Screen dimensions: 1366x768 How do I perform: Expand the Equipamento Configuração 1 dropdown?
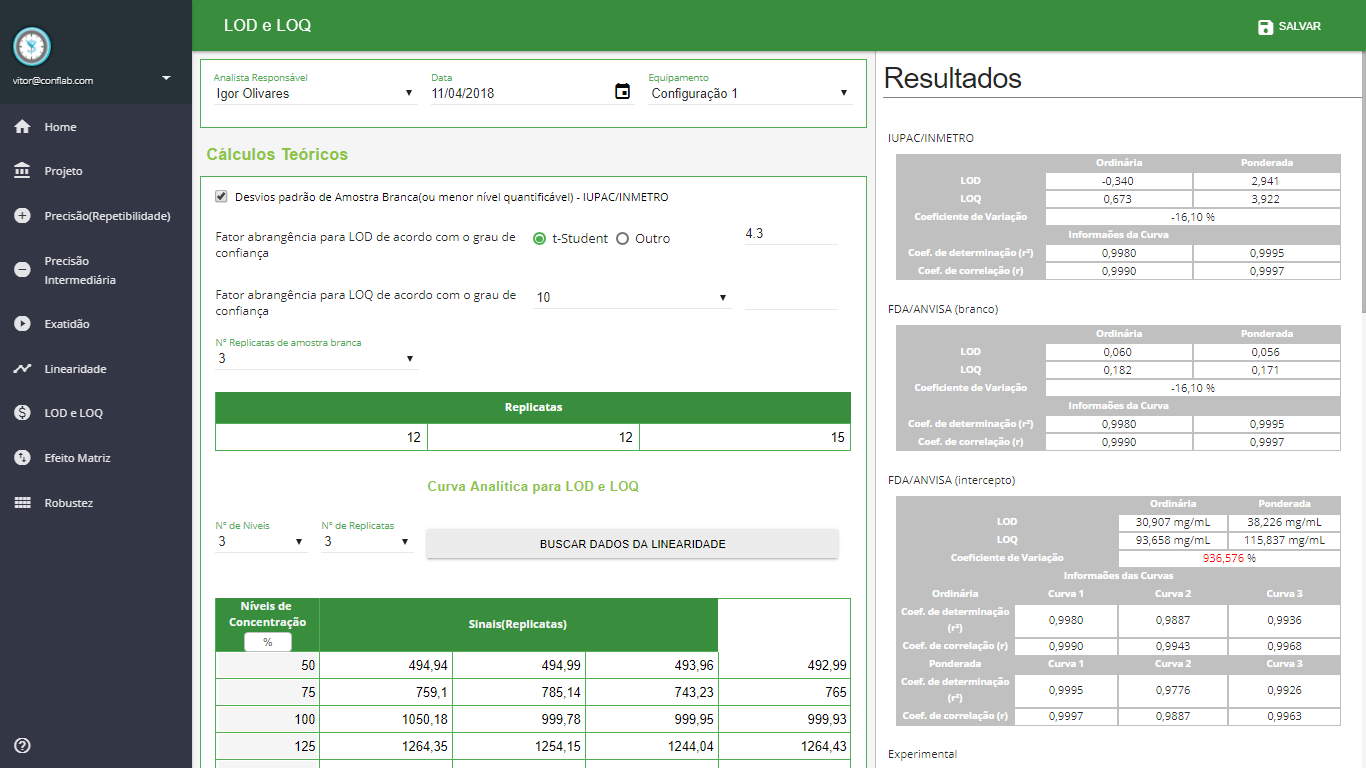tap(749, 94)
